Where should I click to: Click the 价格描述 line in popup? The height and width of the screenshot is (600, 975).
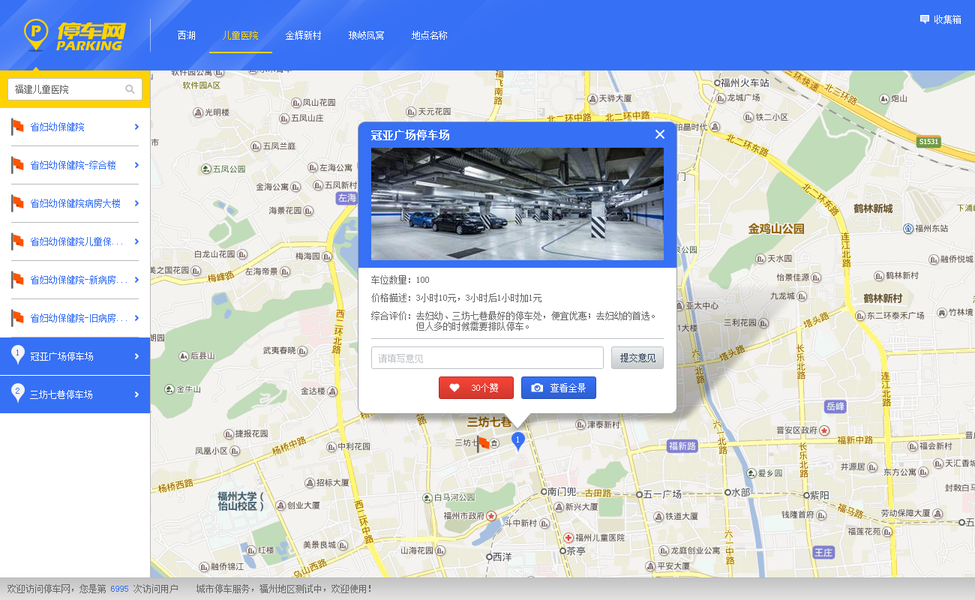pos(456,298)
